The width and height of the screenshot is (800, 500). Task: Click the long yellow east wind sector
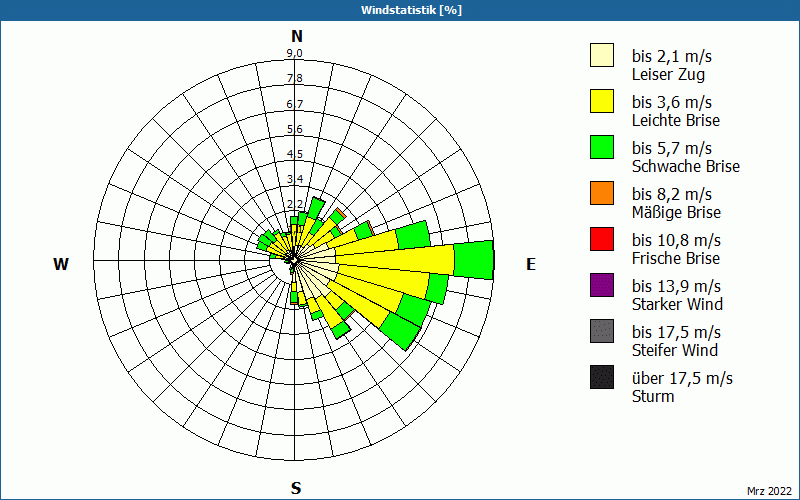pyautogui.click(x=395, y=260)
